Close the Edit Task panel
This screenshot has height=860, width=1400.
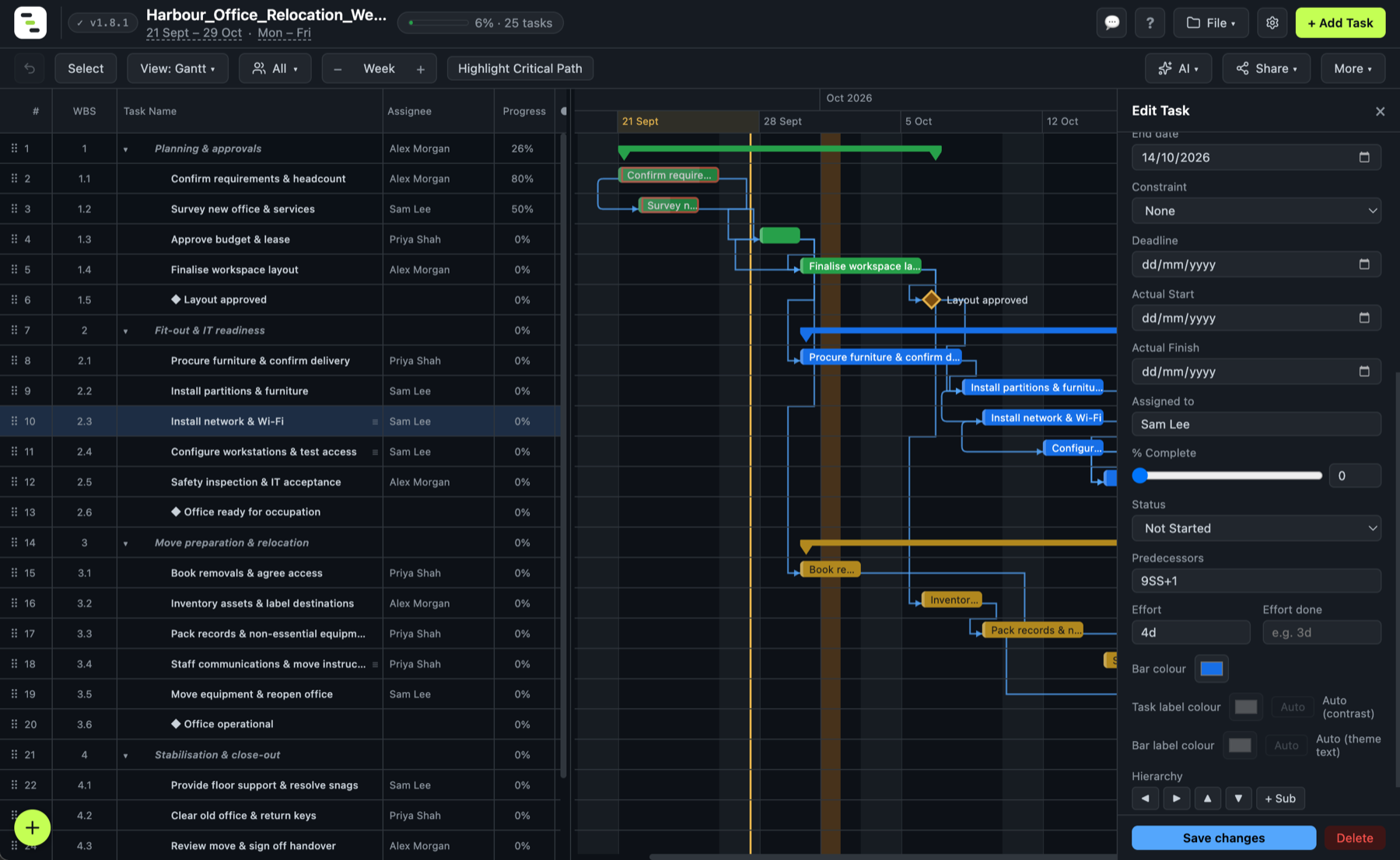point(1380,111)
